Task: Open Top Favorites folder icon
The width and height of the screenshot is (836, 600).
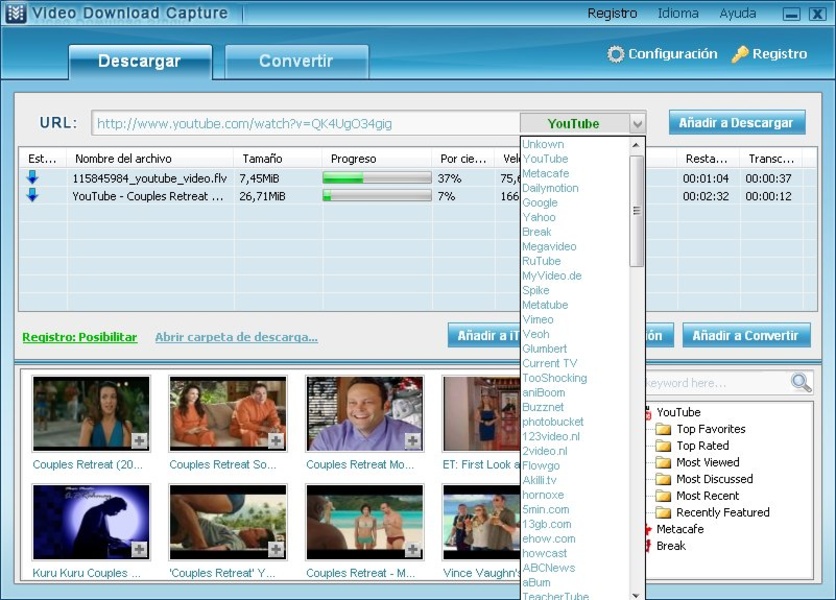Action: [x=663, y=429]
